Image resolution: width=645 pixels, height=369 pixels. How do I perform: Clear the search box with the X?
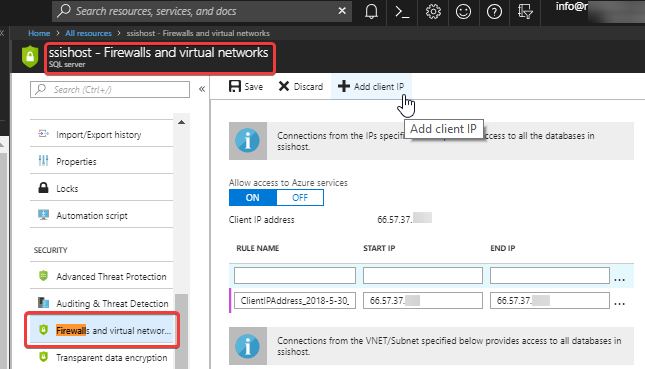click(342, 11)
